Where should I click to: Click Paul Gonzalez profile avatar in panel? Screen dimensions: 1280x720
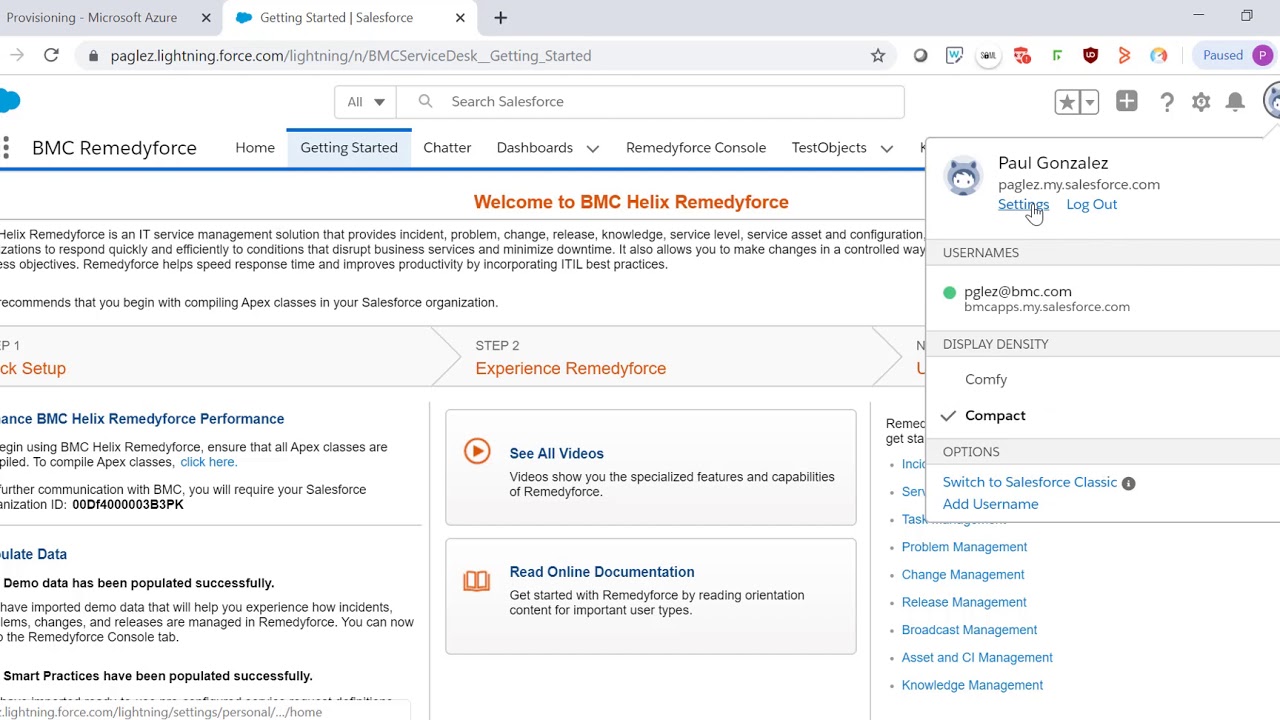point(963,176)
